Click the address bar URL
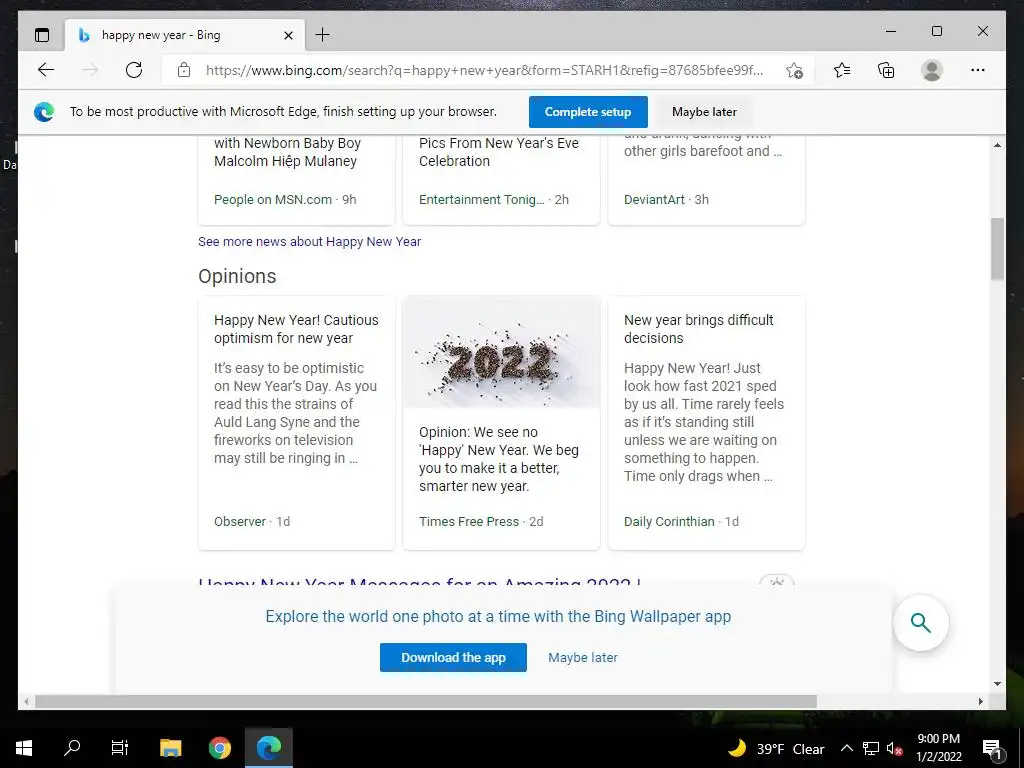The image size is (1024, 768). [x=484, y=71]
